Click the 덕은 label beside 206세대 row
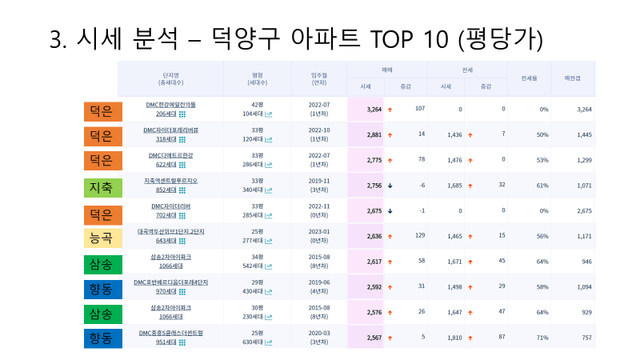The image size is (640, 360). [103, 111]
